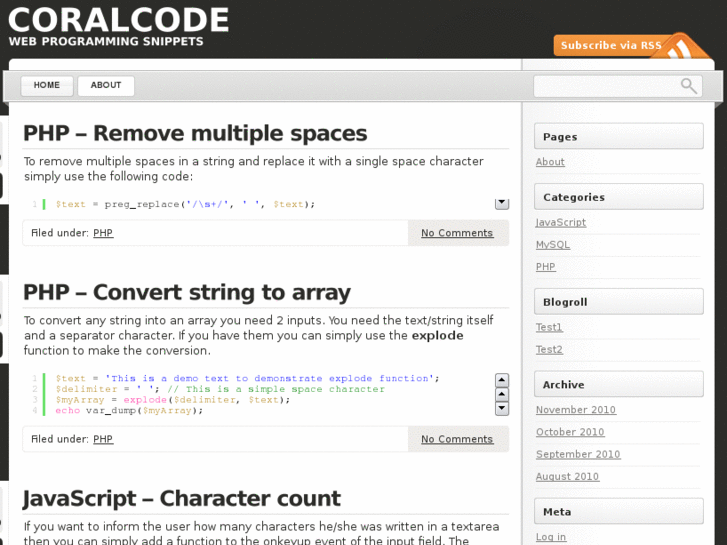Focus the search input field
The image size is (727, 545).
[x=606, y=86]
